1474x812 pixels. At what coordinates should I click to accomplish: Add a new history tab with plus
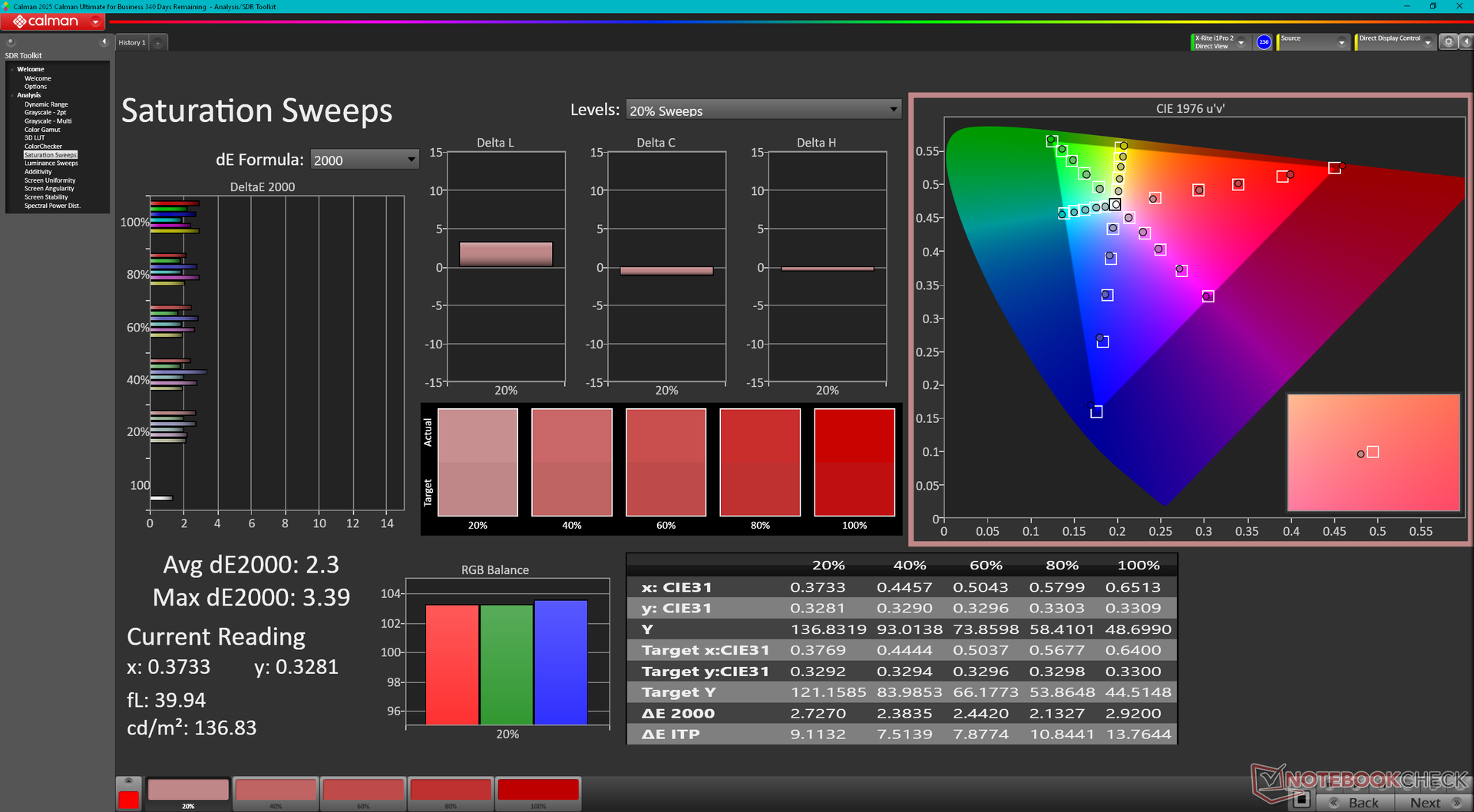click(158, 43)
